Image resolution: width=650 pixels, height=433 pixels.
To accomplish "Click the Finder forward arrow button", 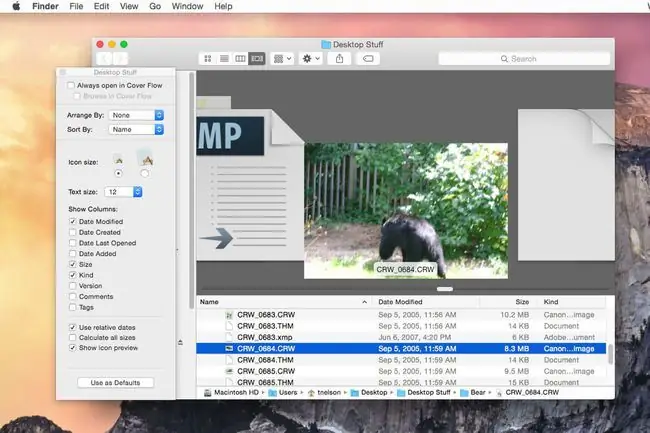I will click(x=120, y=59).
